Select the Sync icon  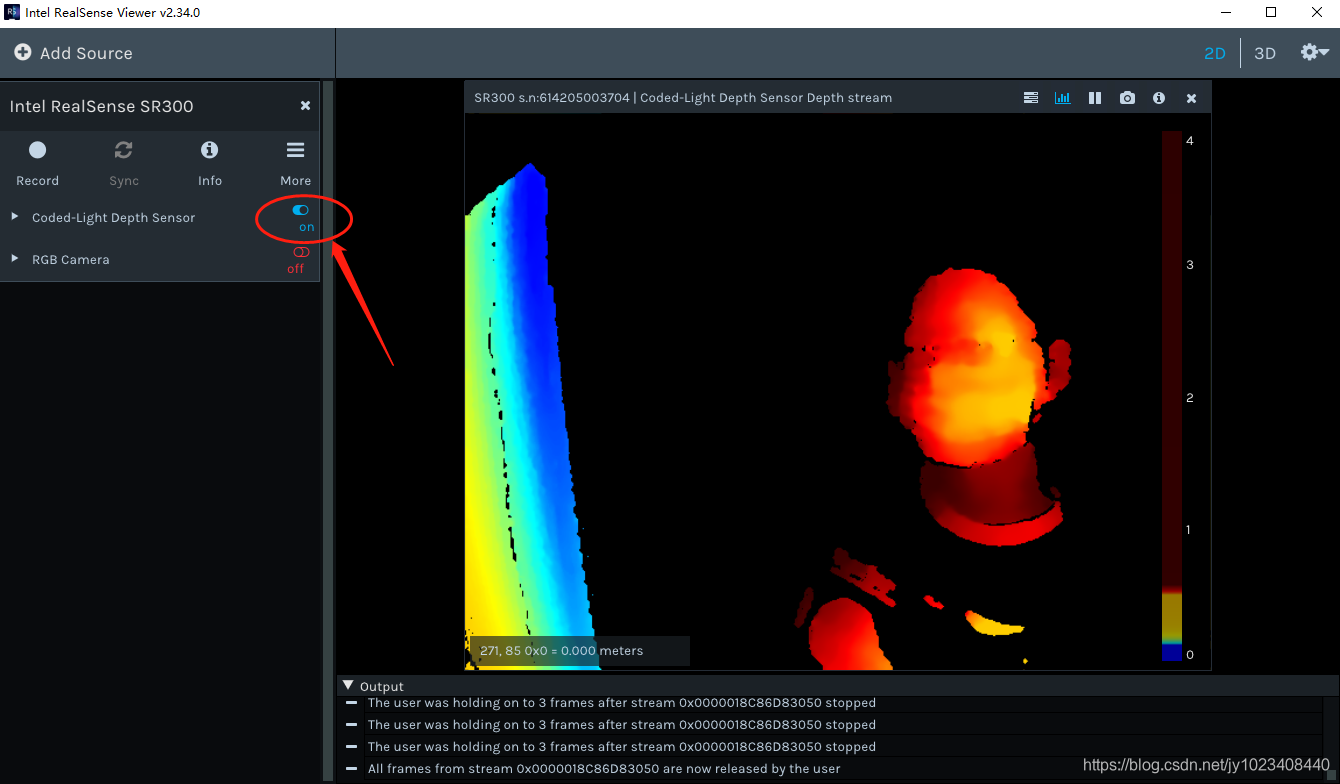[x=123, y=149]
